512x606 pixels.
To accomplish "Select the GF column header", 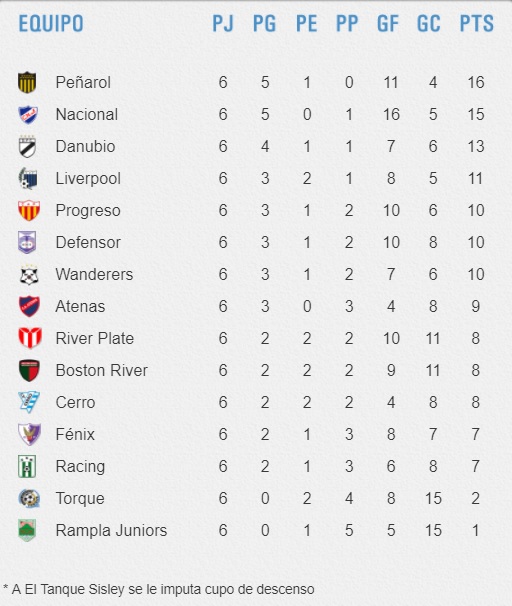I will pos(388,23).
